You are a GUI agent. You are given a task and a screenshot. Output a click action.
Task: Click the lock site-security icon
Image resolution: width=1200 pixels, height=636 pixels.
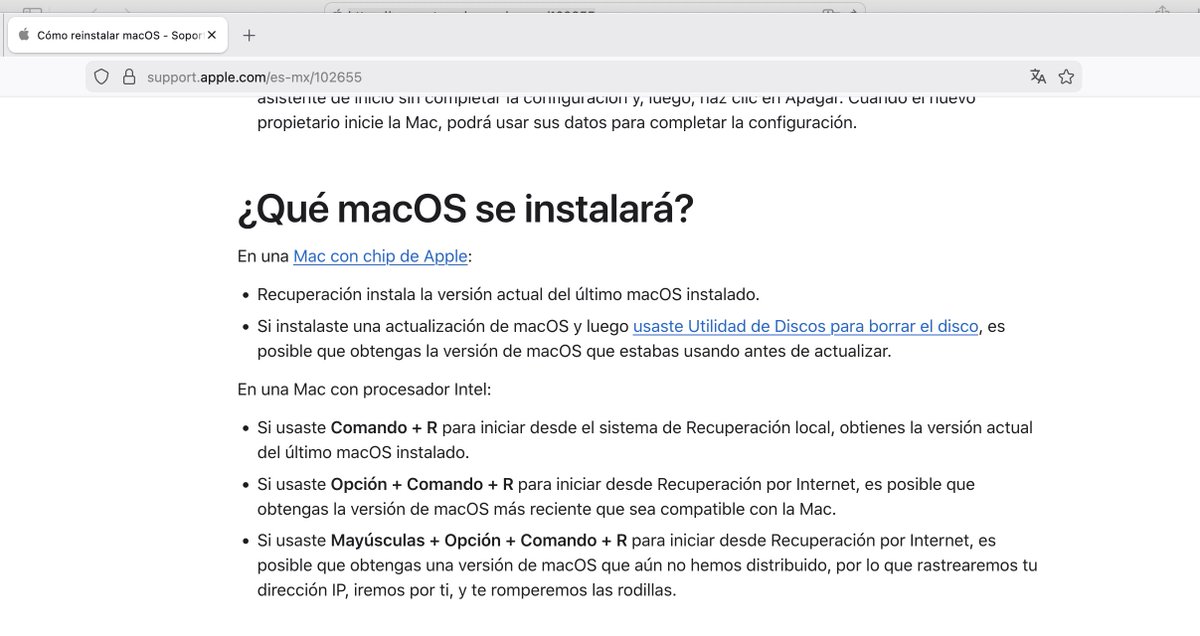coord(128,77)
